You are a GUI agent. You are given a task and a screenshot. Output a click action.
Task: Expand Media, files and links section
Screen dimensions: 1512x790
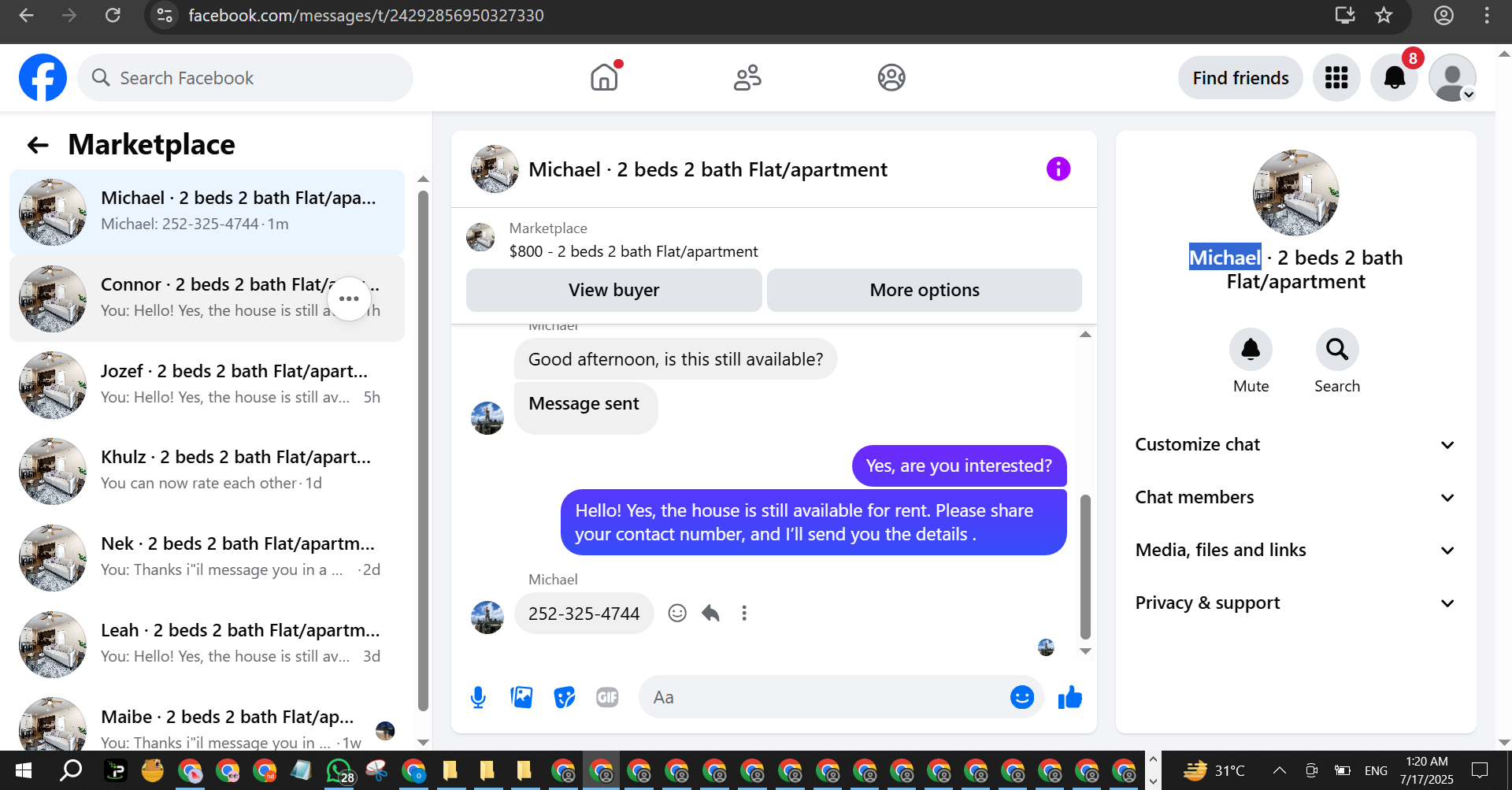[1295, 550]
